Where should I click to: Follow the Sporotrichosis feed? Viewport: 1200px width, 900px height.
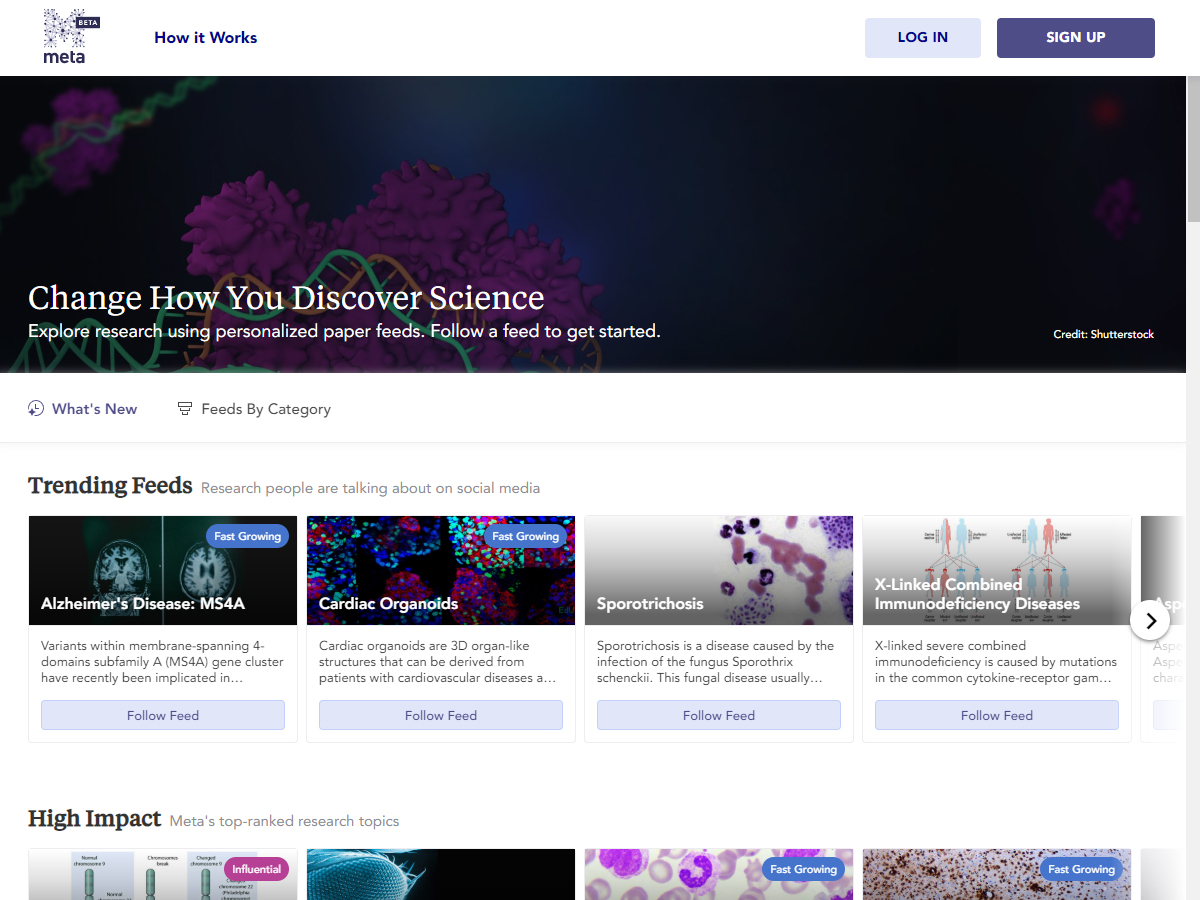coord(719,715)
